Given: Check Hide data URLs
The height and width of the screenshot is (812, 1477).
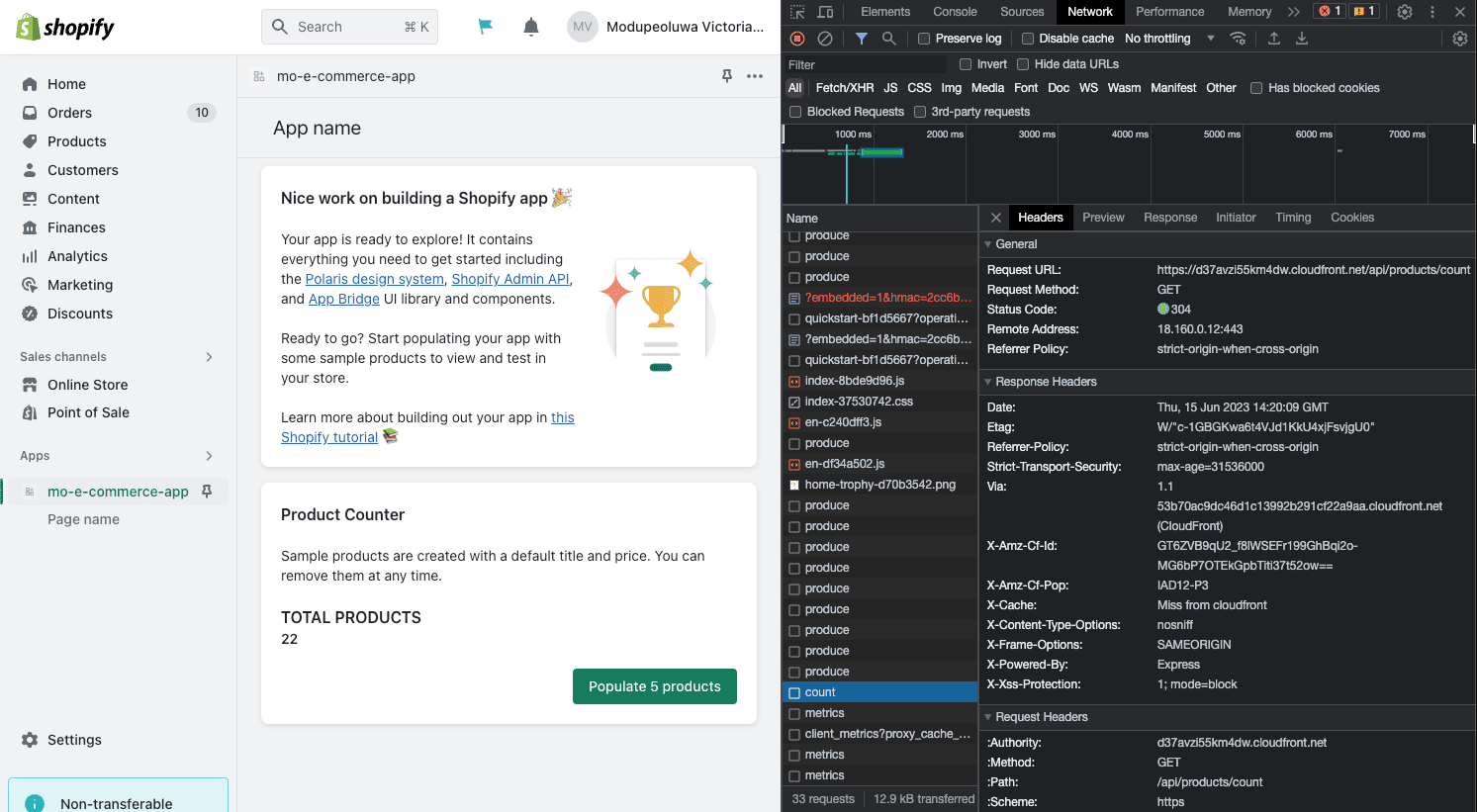Looking at the screenshot, I should click(1023, 64).
